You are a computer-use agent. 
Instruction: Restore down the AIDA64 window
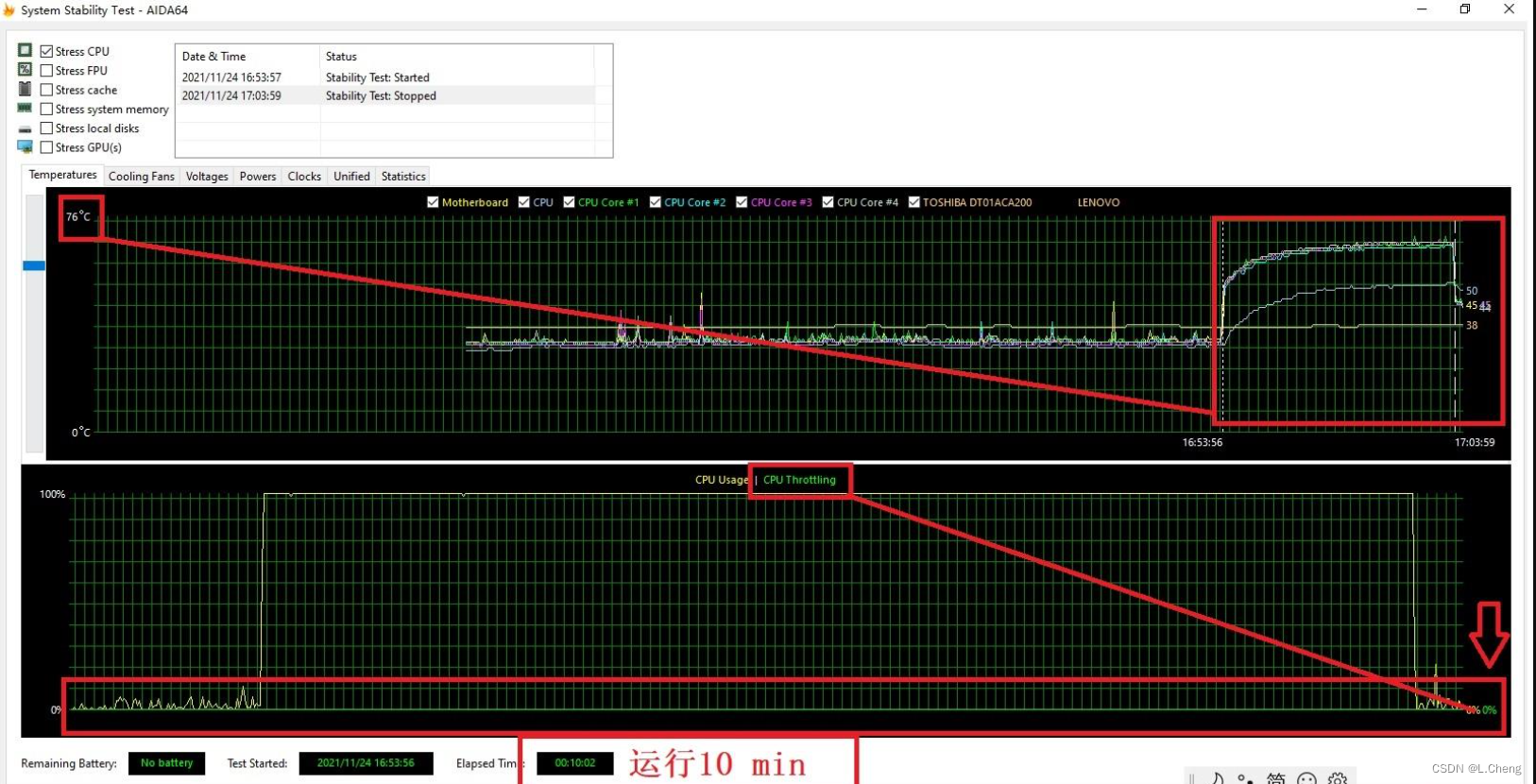[1465, 9]
